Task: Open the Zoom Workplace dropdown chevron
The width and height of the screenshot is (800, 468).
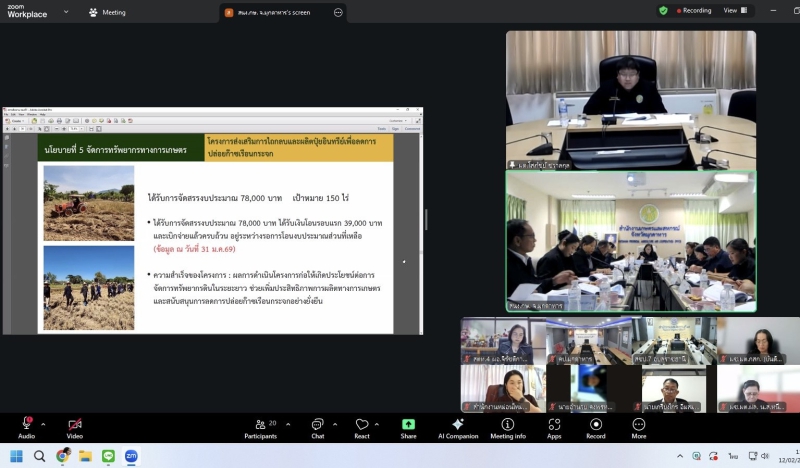Action: pyautogui.click(x=66, y=12)
